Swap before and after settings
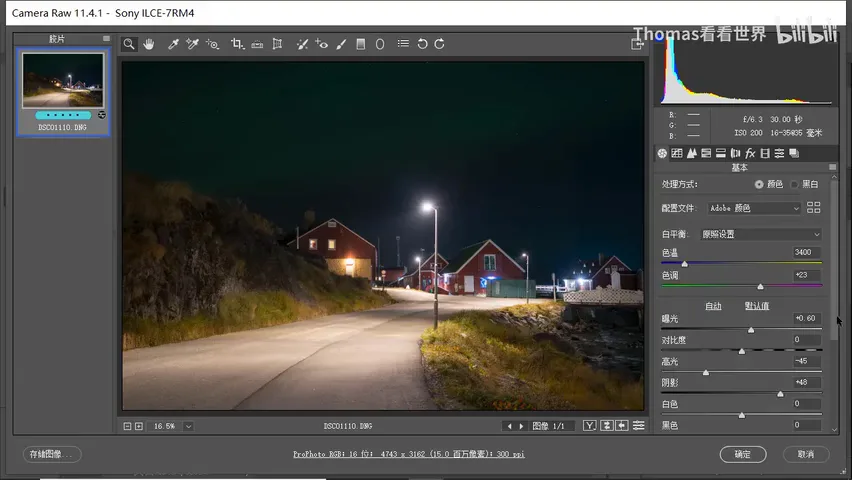The image size is (852, 480). click(x=606, y=426)
